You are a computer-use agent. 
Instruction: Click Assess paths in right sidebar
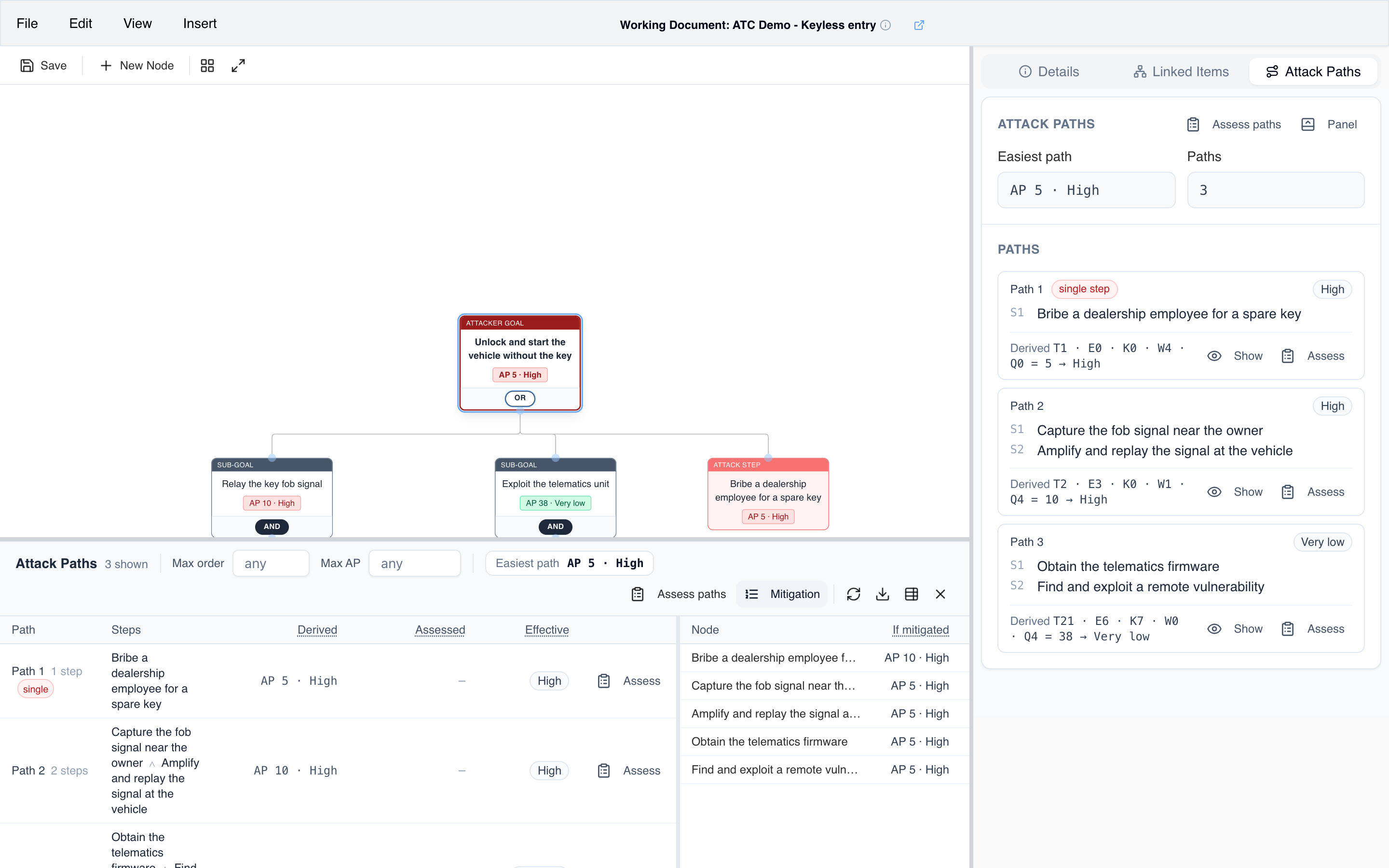(x=1233, y=124)
